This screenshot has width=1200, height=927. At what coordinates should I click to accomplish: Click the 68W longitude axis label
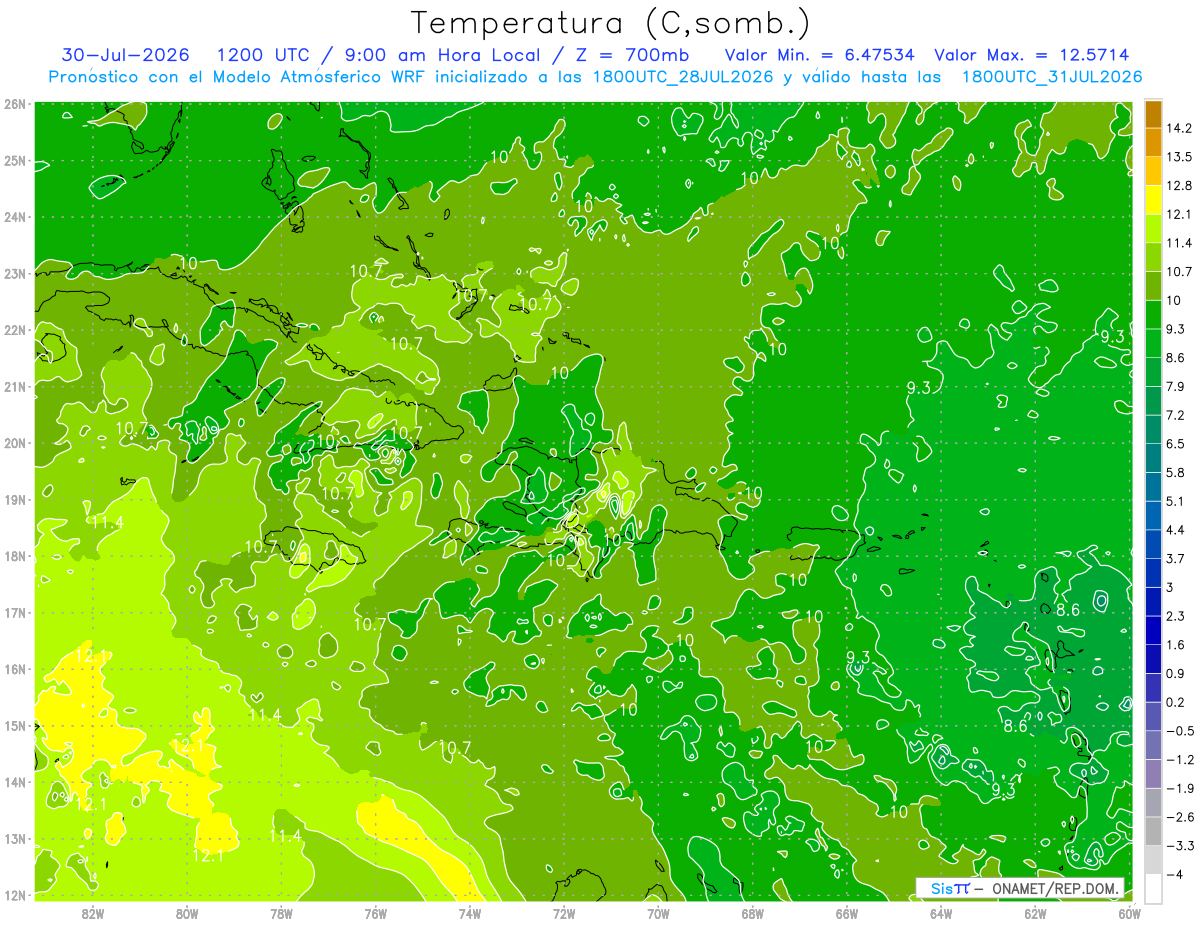click(x=753, y=913)
